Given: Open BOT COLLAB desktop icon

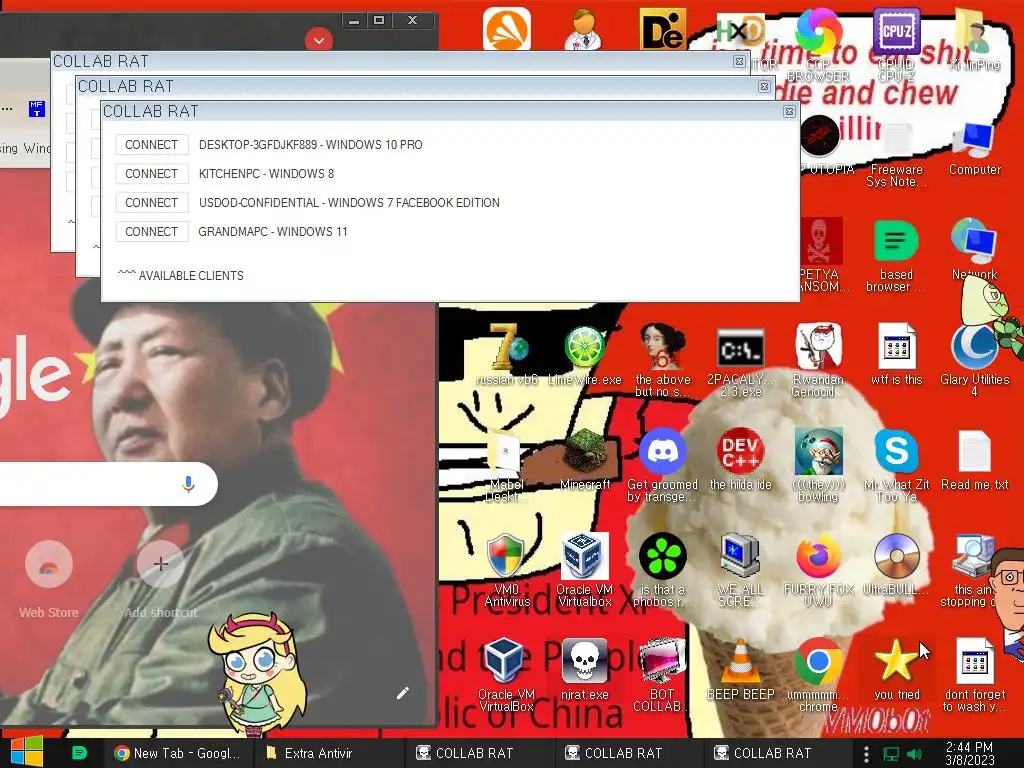Looking at the screenshot, I should click(662, 675).
